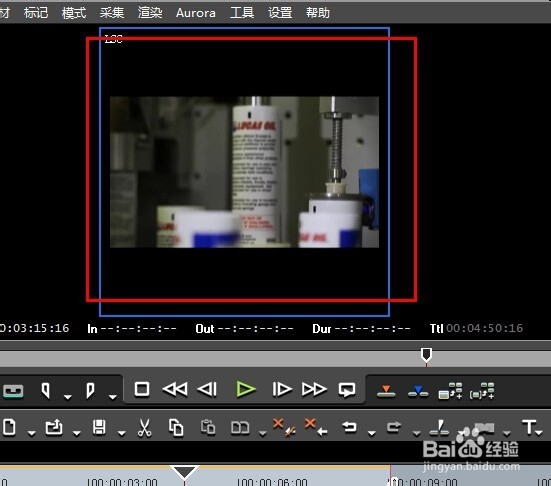Click timeline ruler at 00:00:06:00
551x486 pixels.
tap(272, 481)
